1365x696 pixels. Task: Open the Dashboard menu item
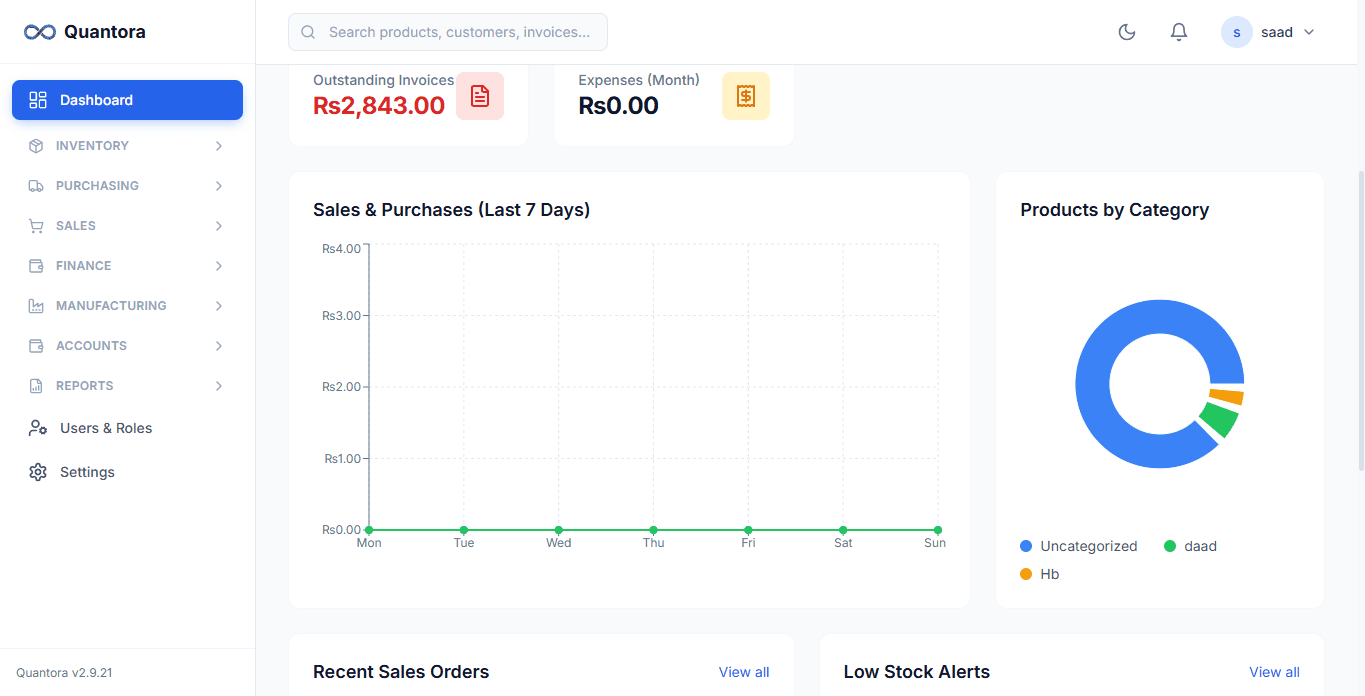click(x=127, y=100)
